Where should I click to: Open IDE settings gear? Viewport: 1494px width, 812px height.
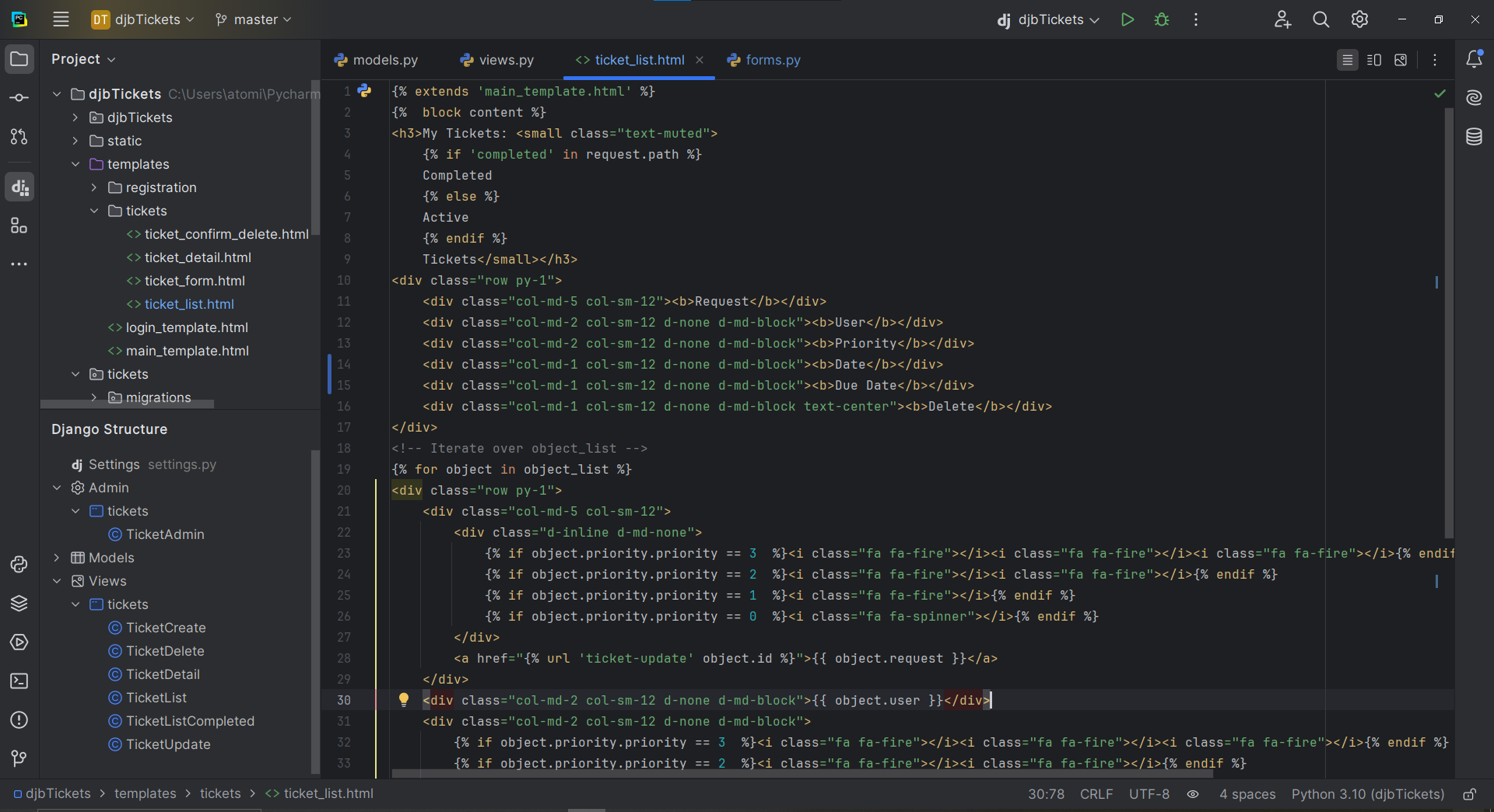[x=1359, y=19]
